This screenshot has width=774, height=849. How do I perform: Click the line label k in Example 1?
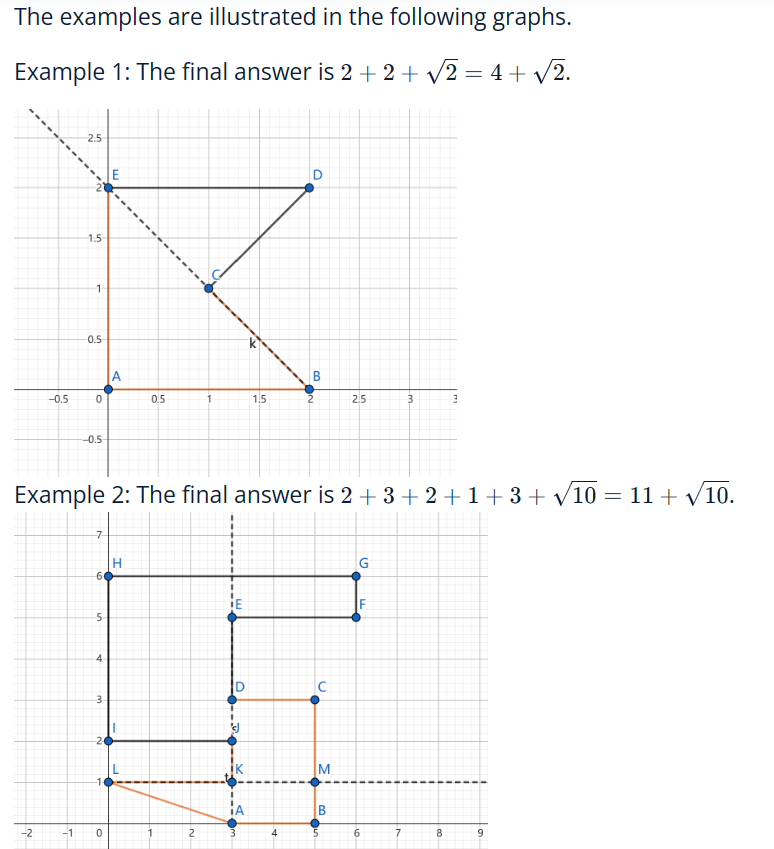[x=252, y=343]
